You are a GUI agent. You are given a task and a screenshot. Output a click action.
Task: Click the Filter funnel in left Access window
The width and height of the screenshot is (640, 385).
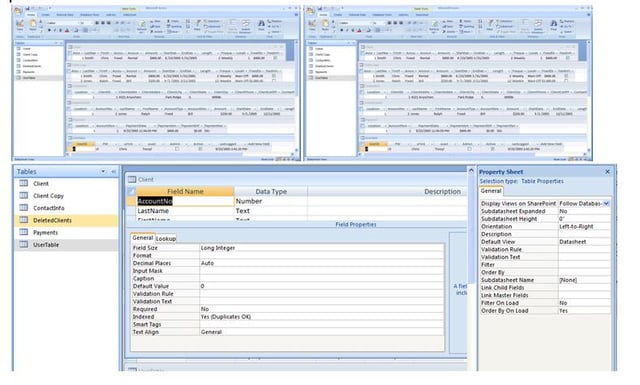(x=197, y=24)
